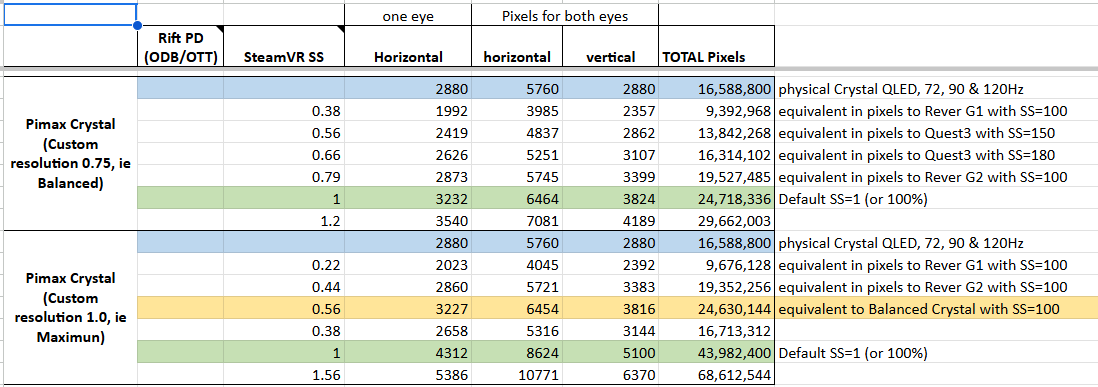Select cell with value 3985
1098x387 pixels.
518,111
